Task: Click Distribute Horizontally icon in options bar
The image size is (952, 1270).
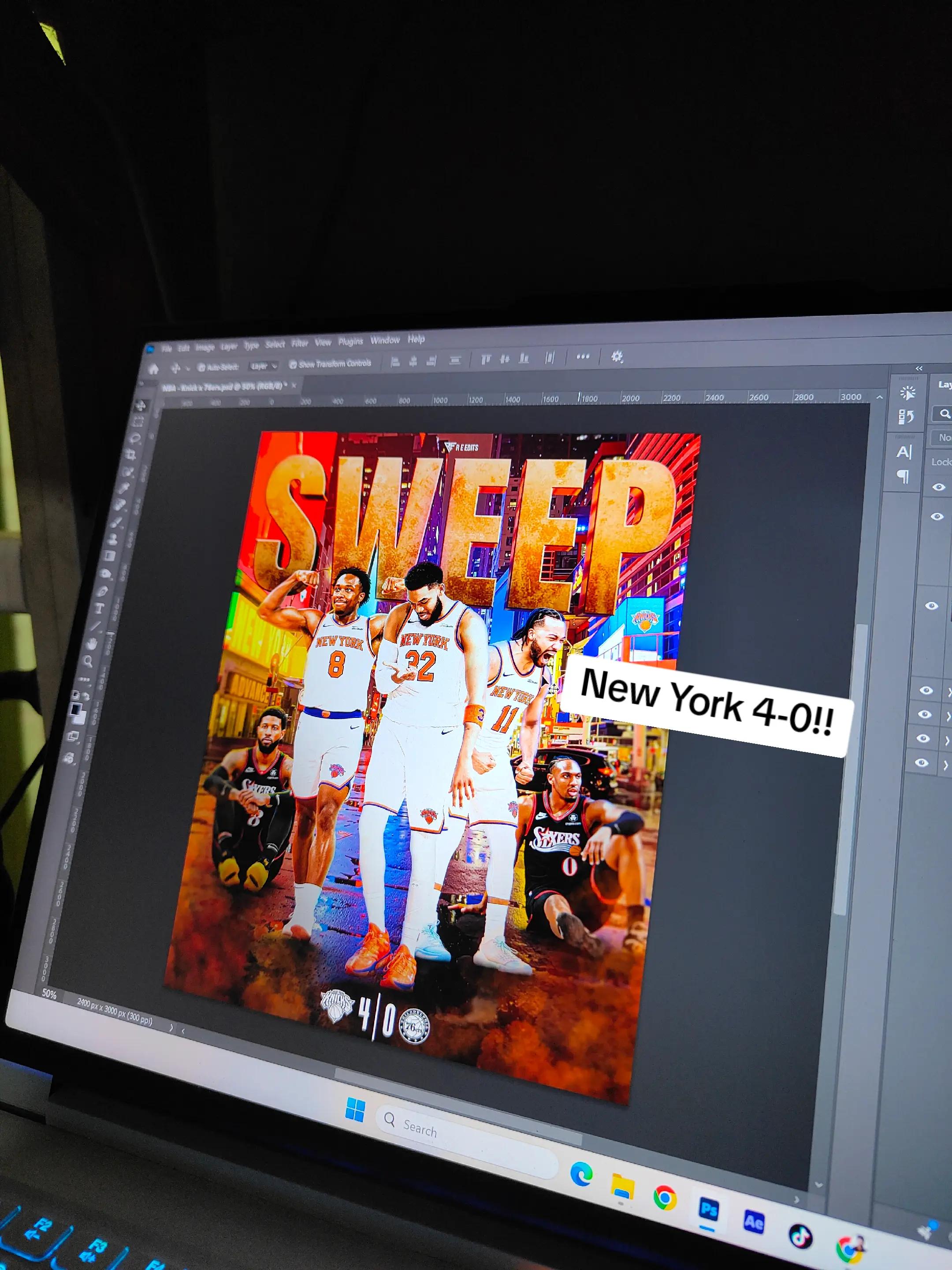Action: click(x=550, y=358)
